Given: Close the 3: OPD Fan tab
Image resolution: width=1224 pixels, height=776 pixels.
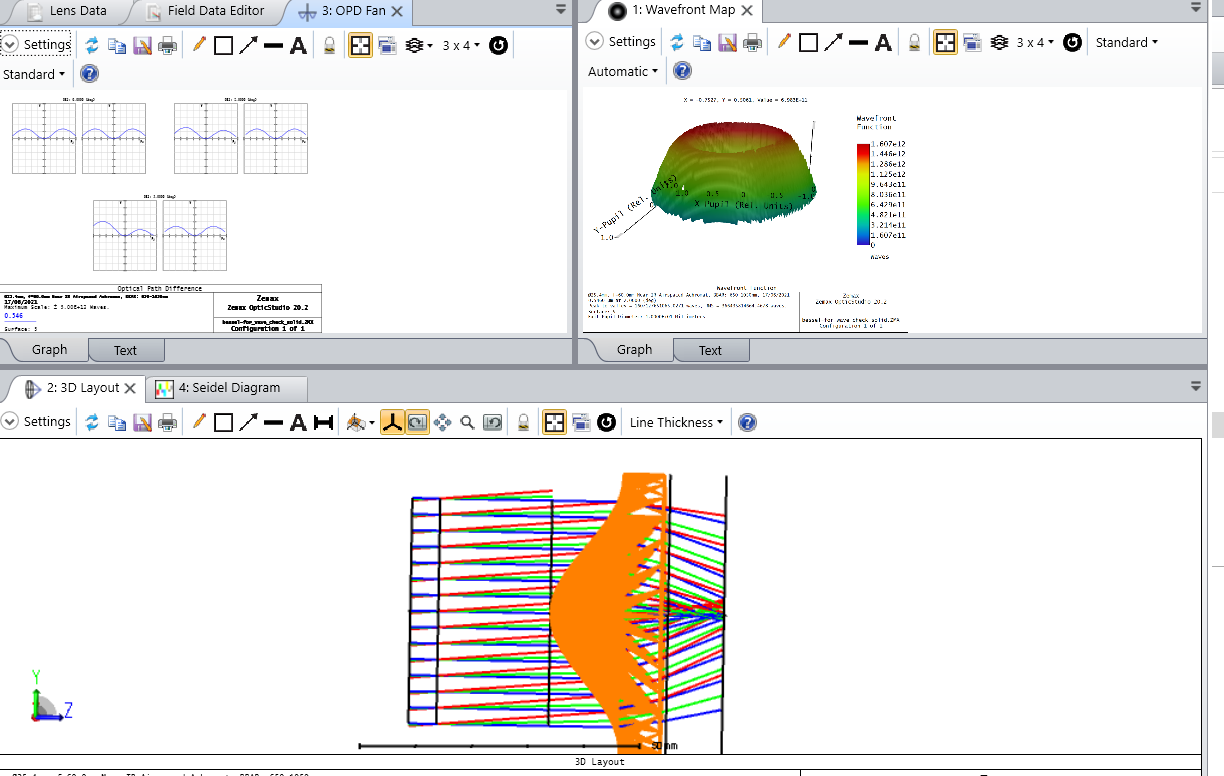Looking at the screenshot, I should pos(397,11).
